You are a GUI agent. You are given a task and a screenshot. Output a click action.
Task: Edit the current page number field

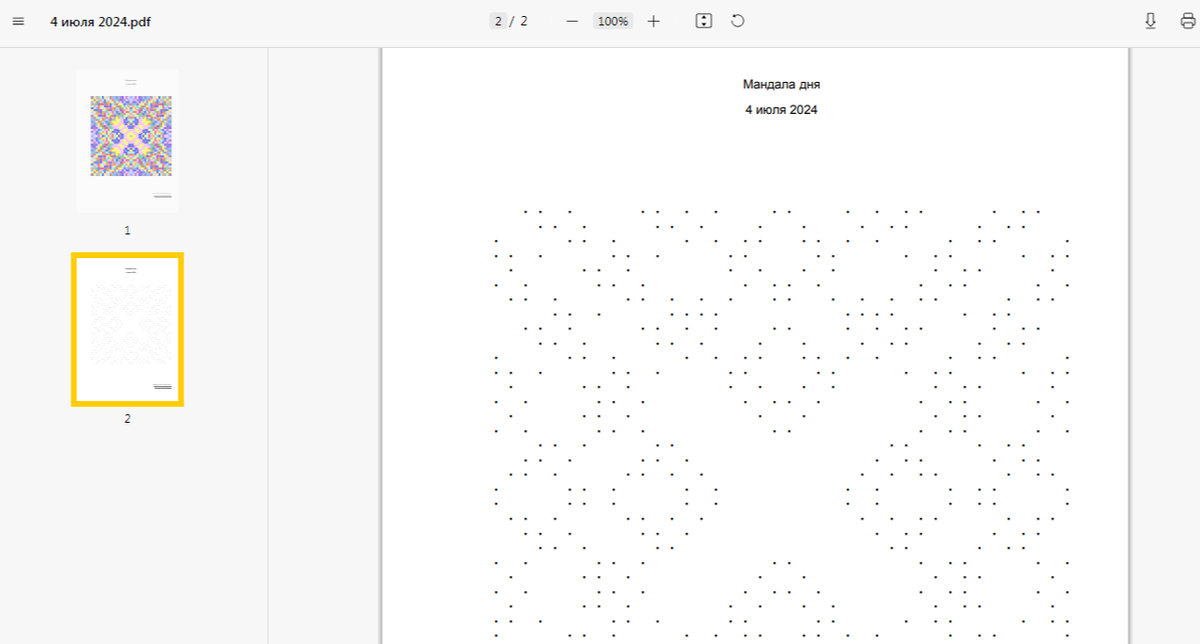(x=497, y=21)
